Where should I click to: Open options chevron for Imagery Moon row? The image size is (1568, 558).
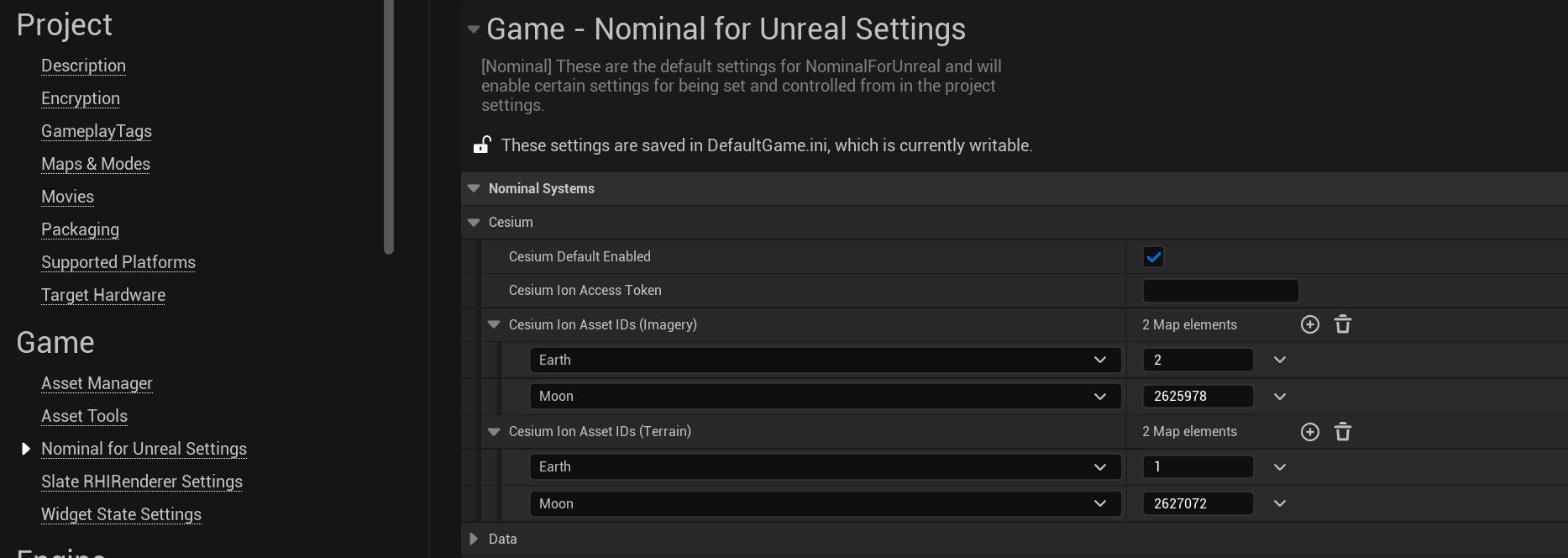coord(1280,397)
